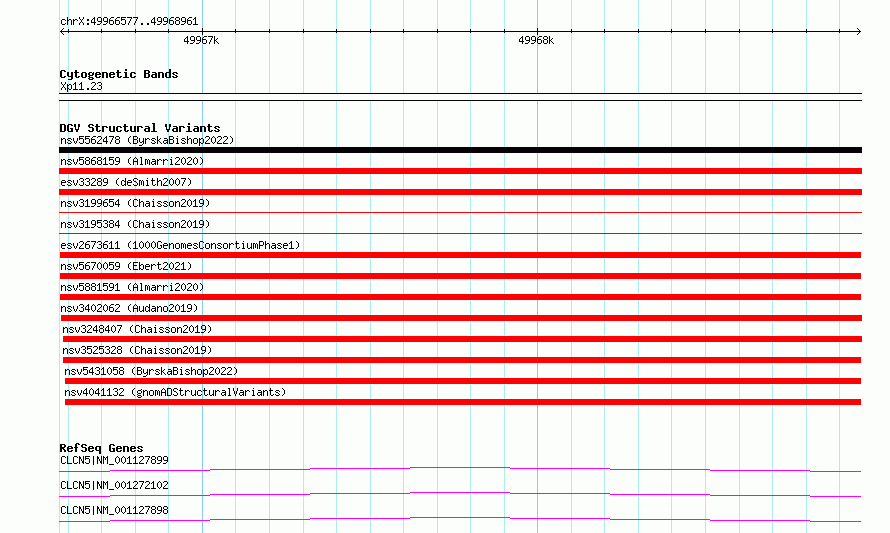Click the thin red nsv3199654 variant line
Viewport: 890px width, 533px height.
460,212
